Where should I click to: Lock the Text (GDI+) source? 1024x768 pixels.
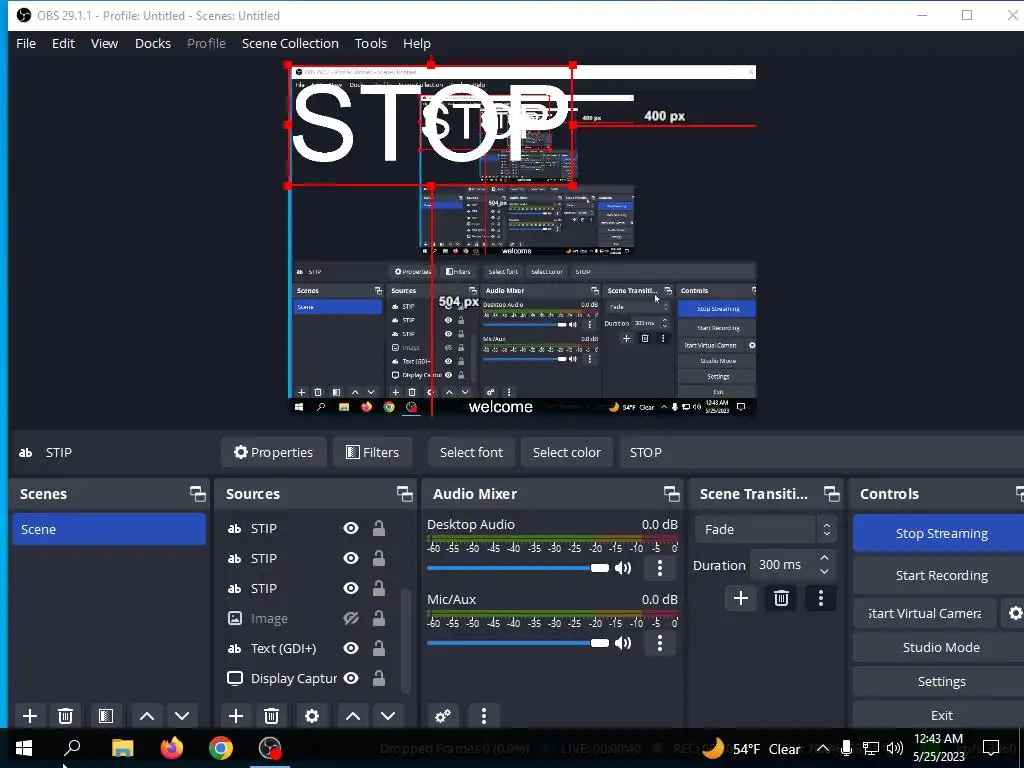tap(379, 648)
